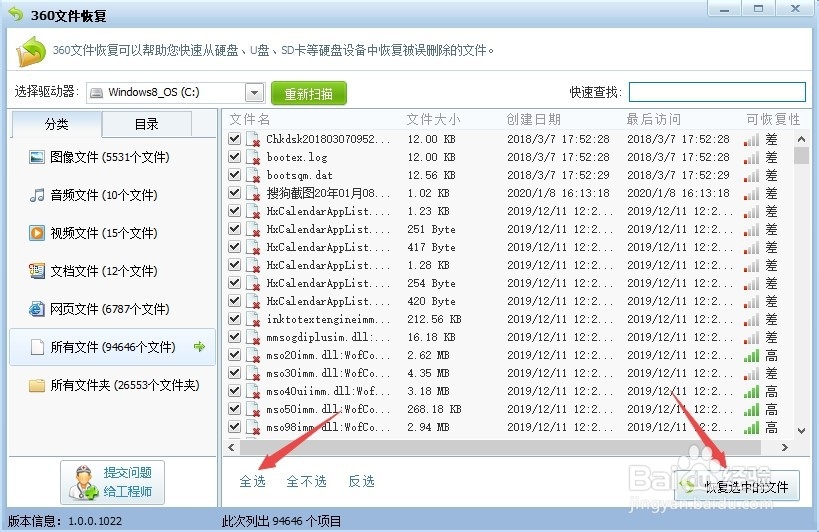Open the video files category icon
This screenshot has height=532, width=819.
(37, 233)
